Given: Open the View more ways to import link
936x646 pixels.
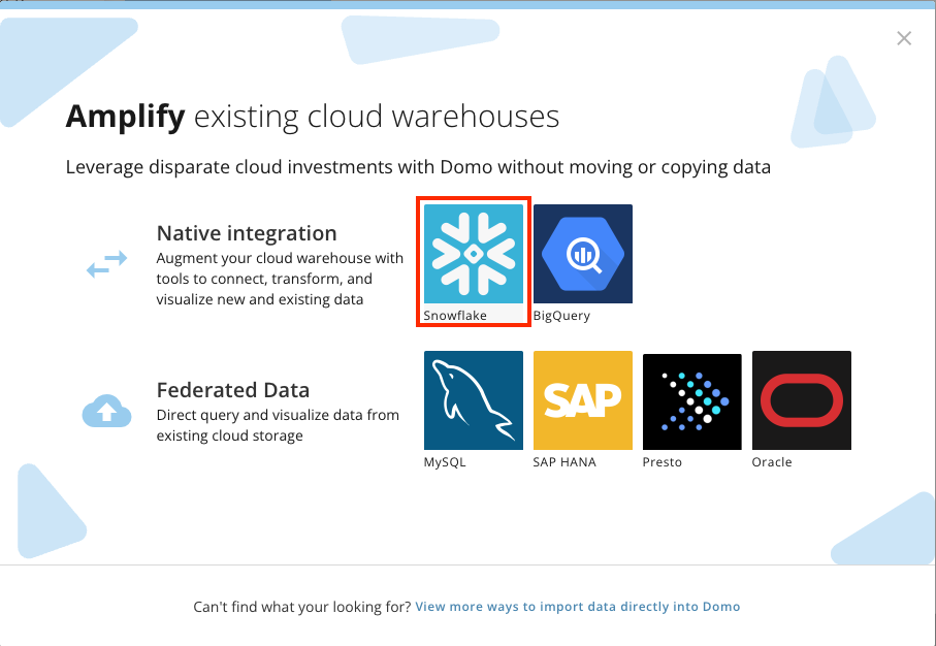Looking at the screenshot, I should (x=578, y=607).
